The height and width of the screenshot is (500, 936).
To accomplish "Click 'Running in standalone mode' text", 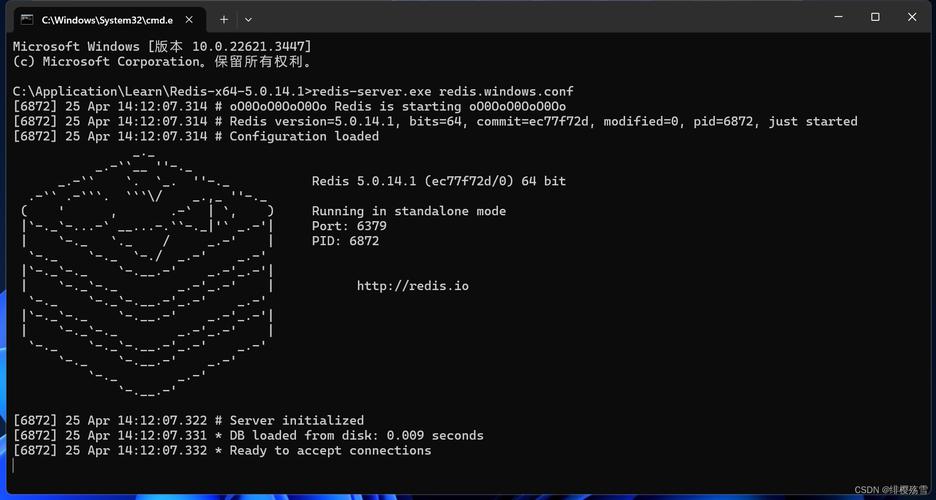I will 409,211.
